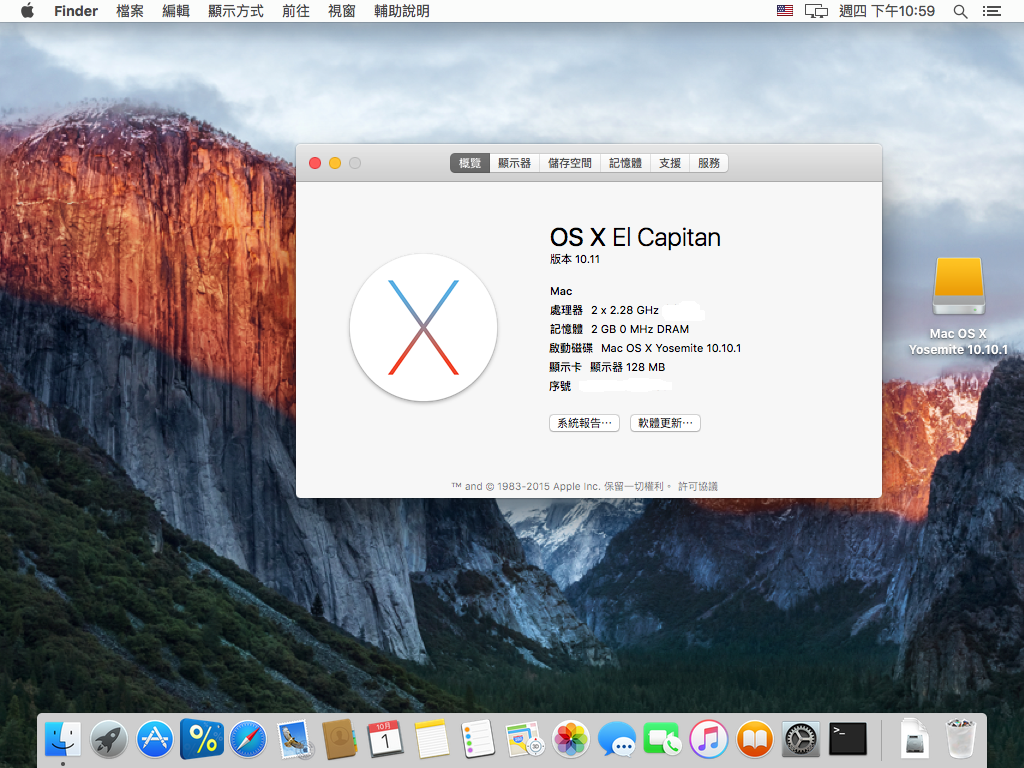
Task: Open System Preferences gear in Dock
Action: [801, 739]
